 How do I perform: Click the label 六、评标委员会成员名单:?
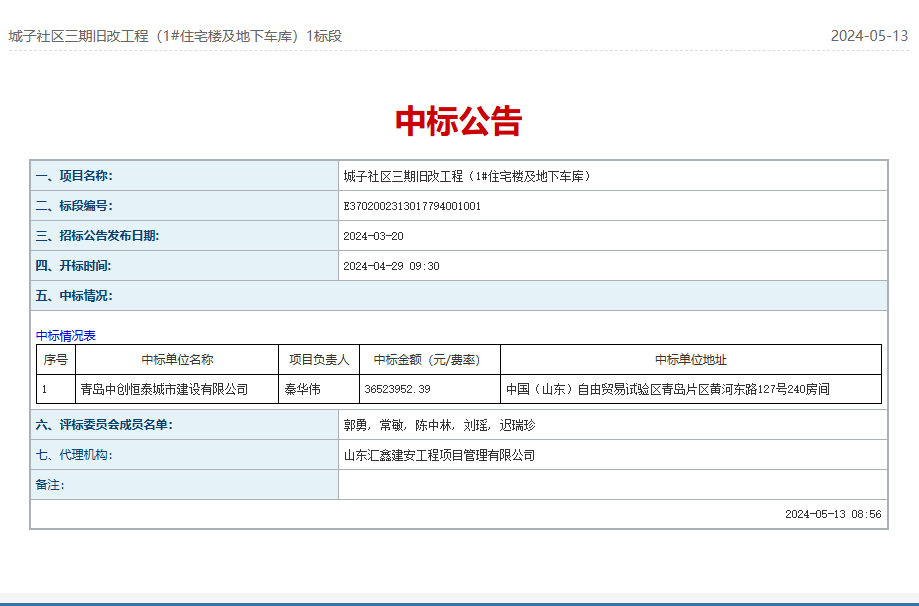coord(104,425)
